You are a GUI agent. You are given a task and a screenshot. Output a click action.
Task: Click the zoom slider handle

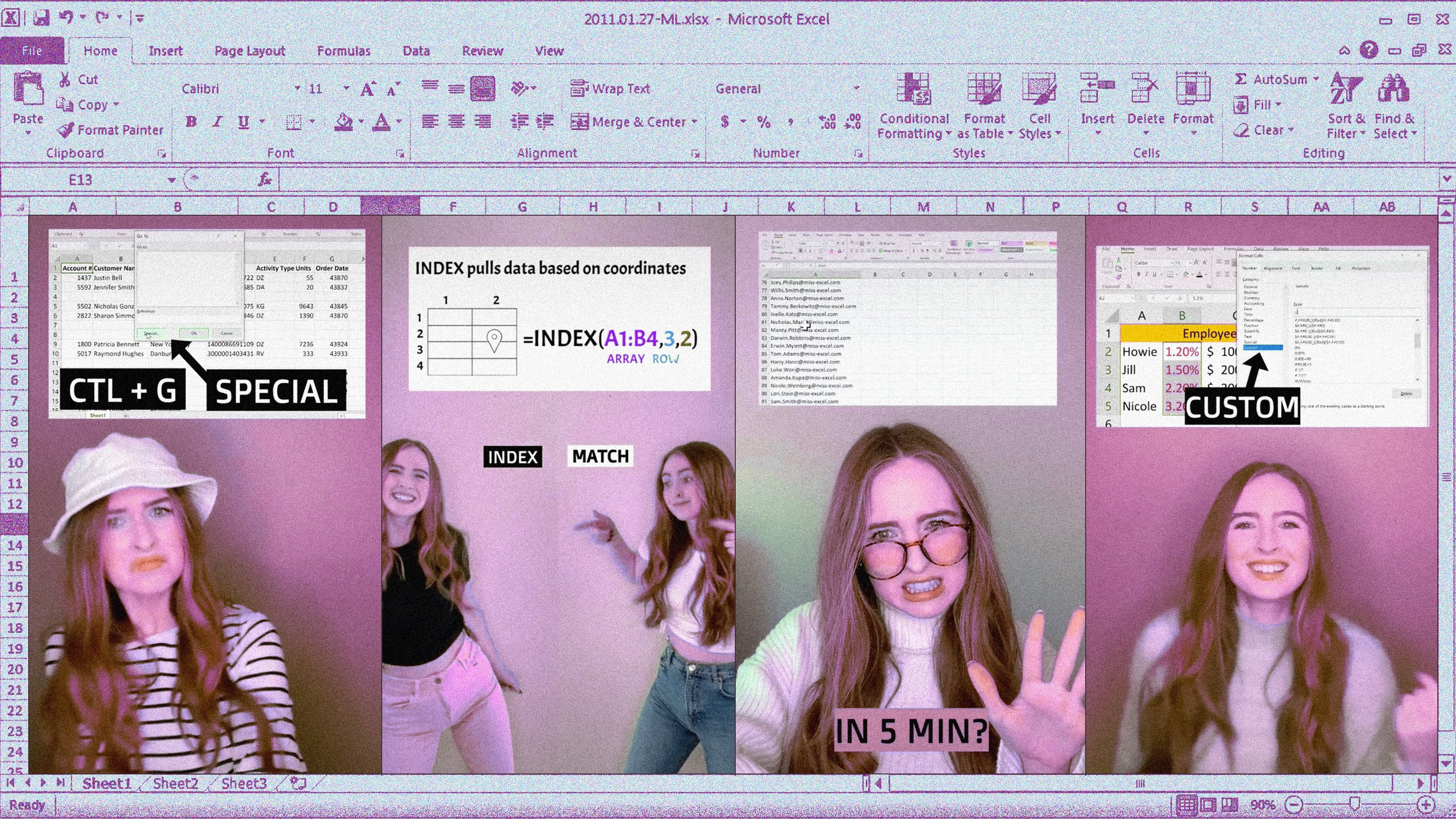tap(1355, 804)
